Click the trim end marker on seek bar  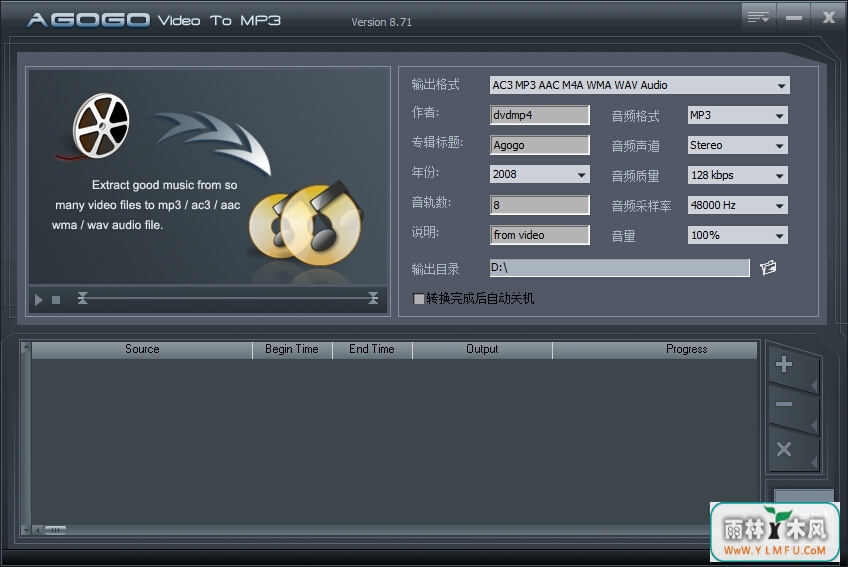pos(373,298)
